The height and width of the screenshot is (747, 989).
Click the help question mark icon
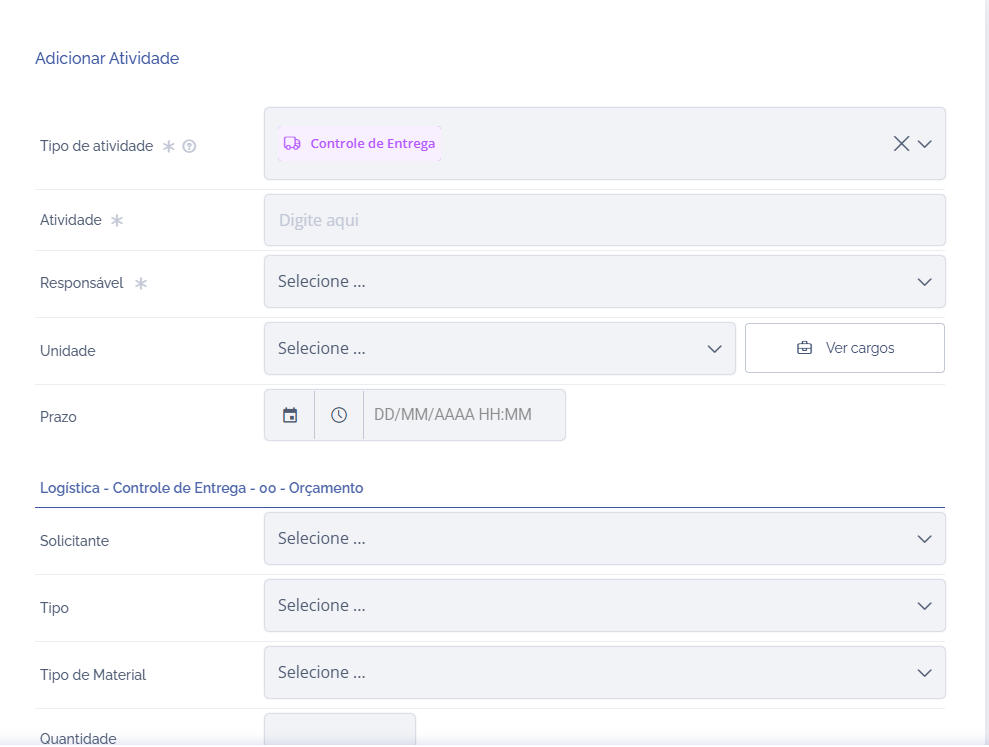tap(189, 146)
